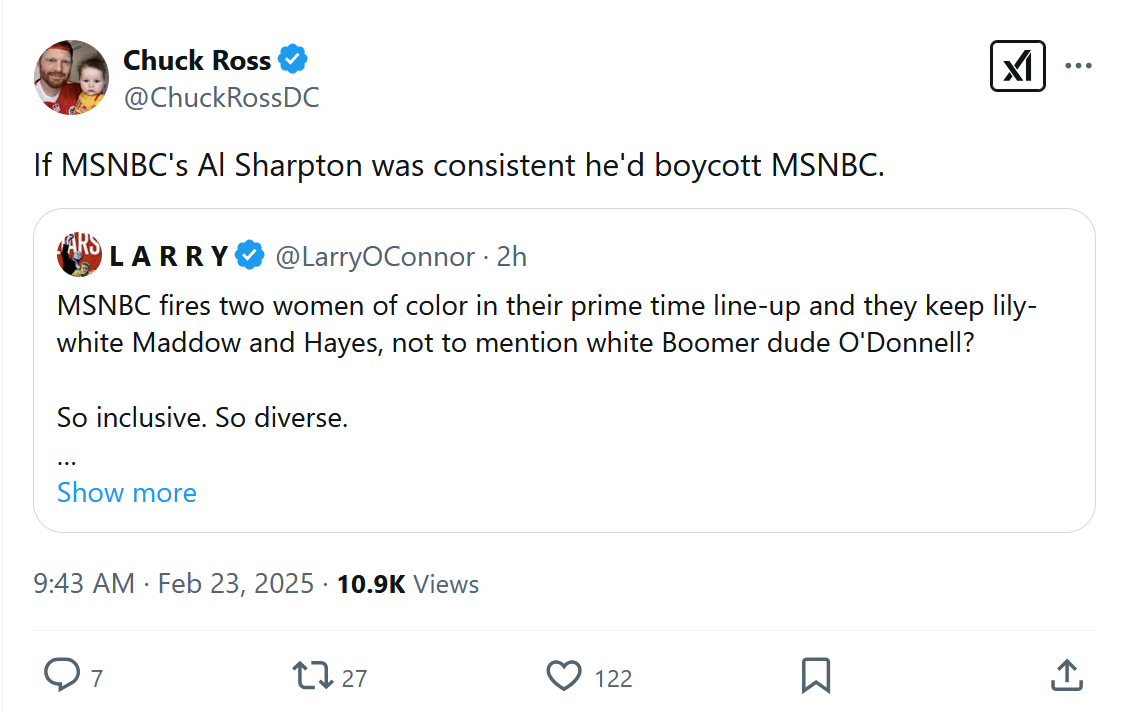
Task: Visit the @ChuckRossDC handle
Action: point(221,97)
